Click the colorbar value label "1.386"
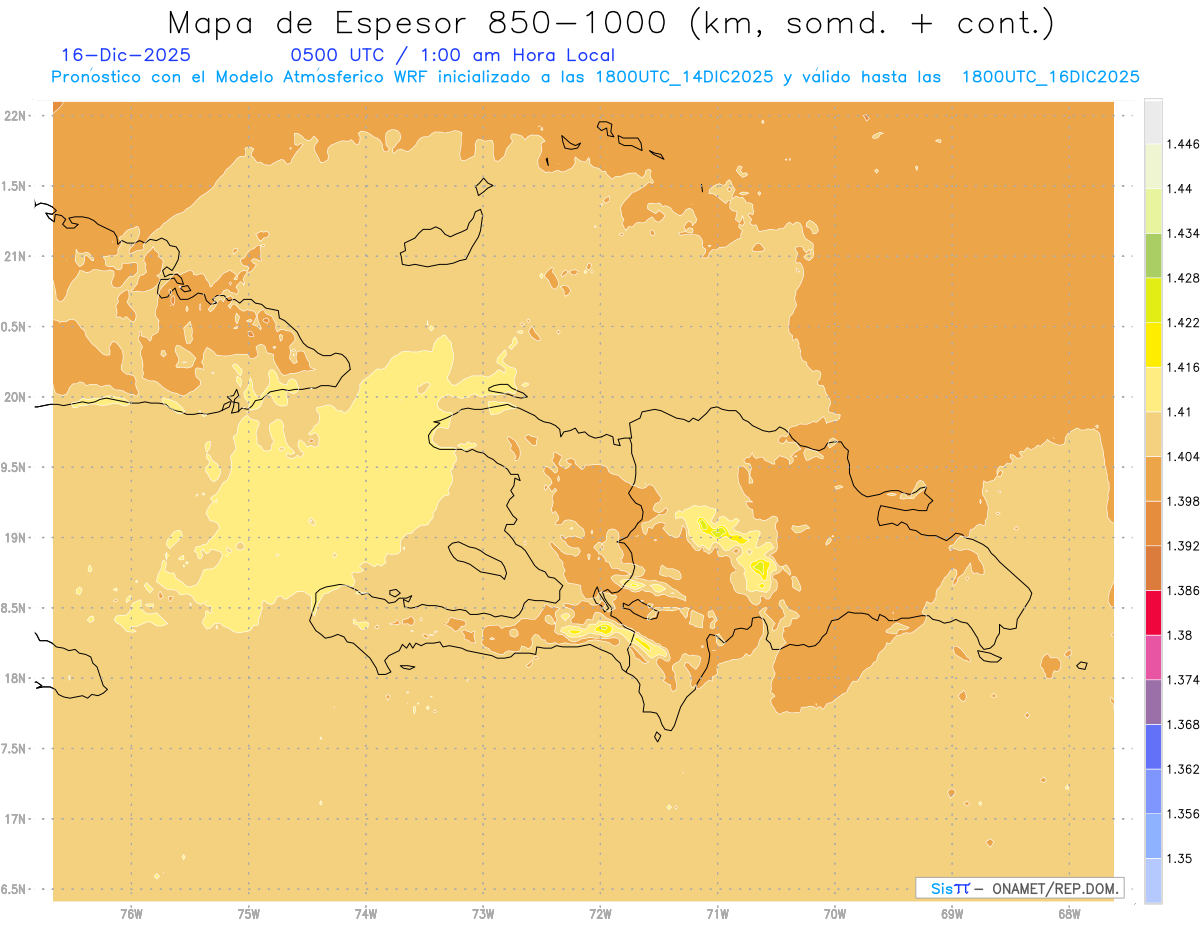The height and width of the screenshot is (927, 1200). (1182, 591)
